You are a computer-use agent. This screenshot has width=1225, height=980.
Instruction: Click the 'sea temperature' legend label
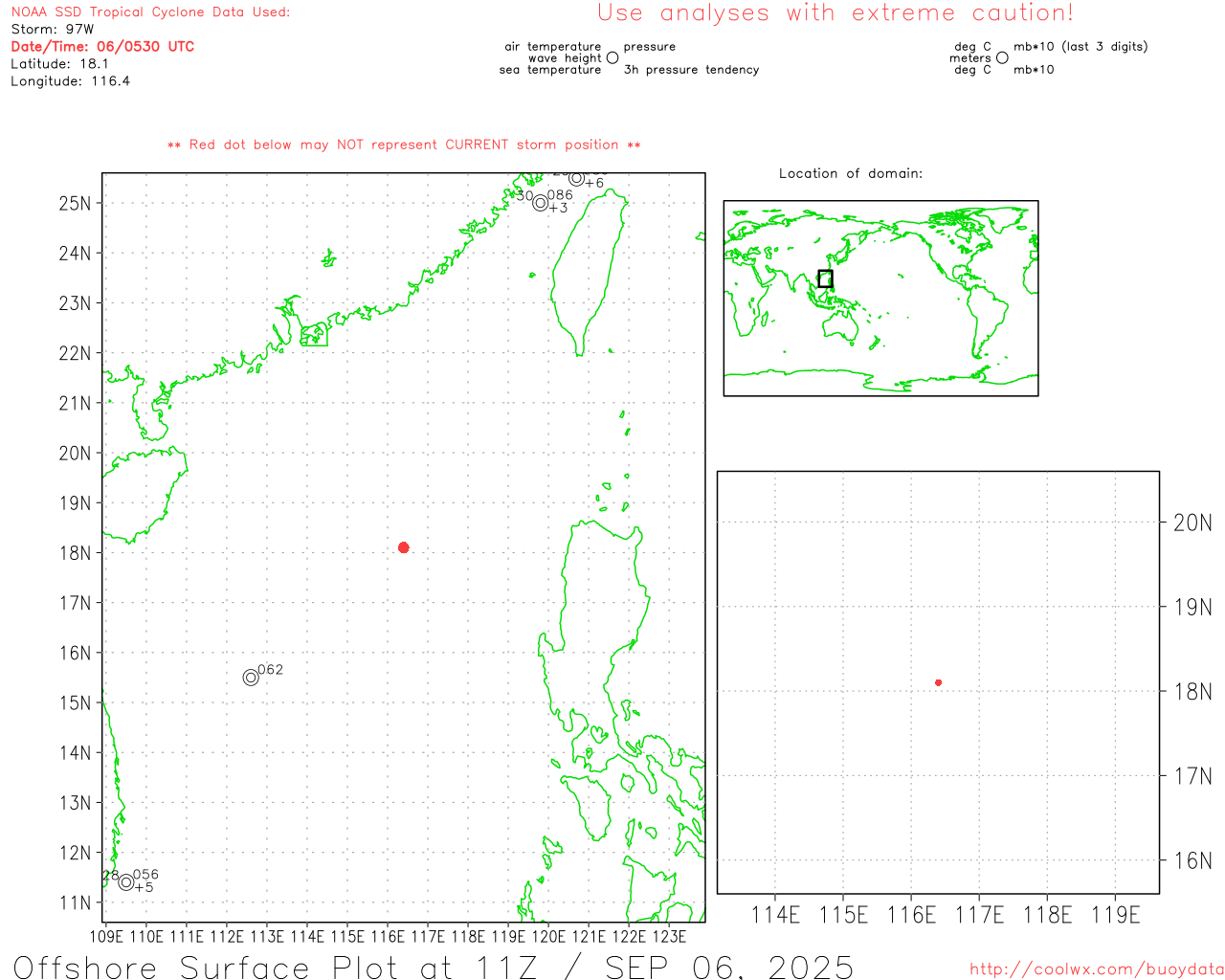pyautogui.click(x=550, y=70)
